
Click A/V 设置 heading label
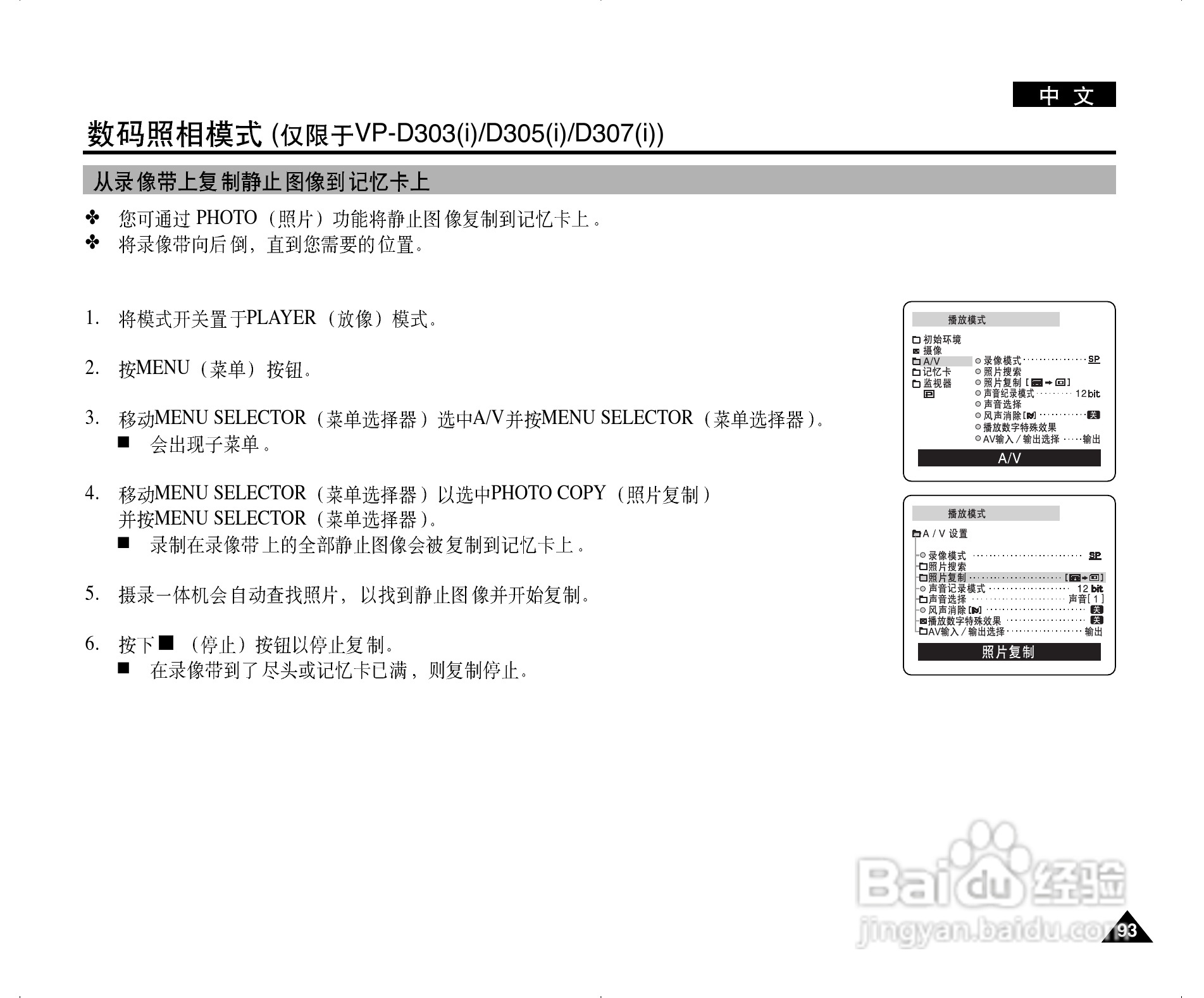click(x=945, y=533)
